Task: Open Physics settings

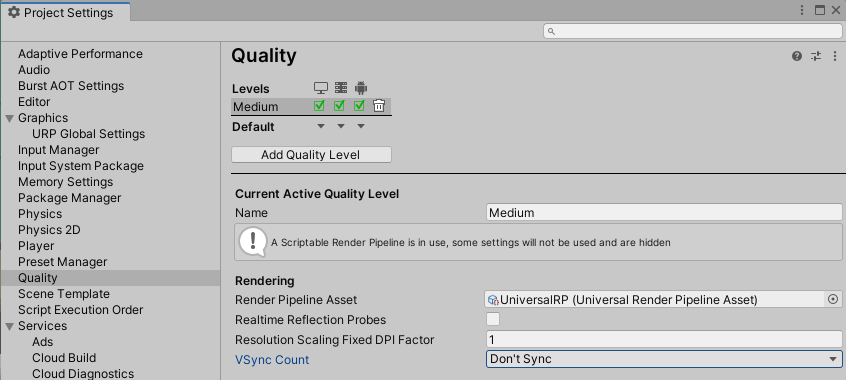Action: (40, 214)
